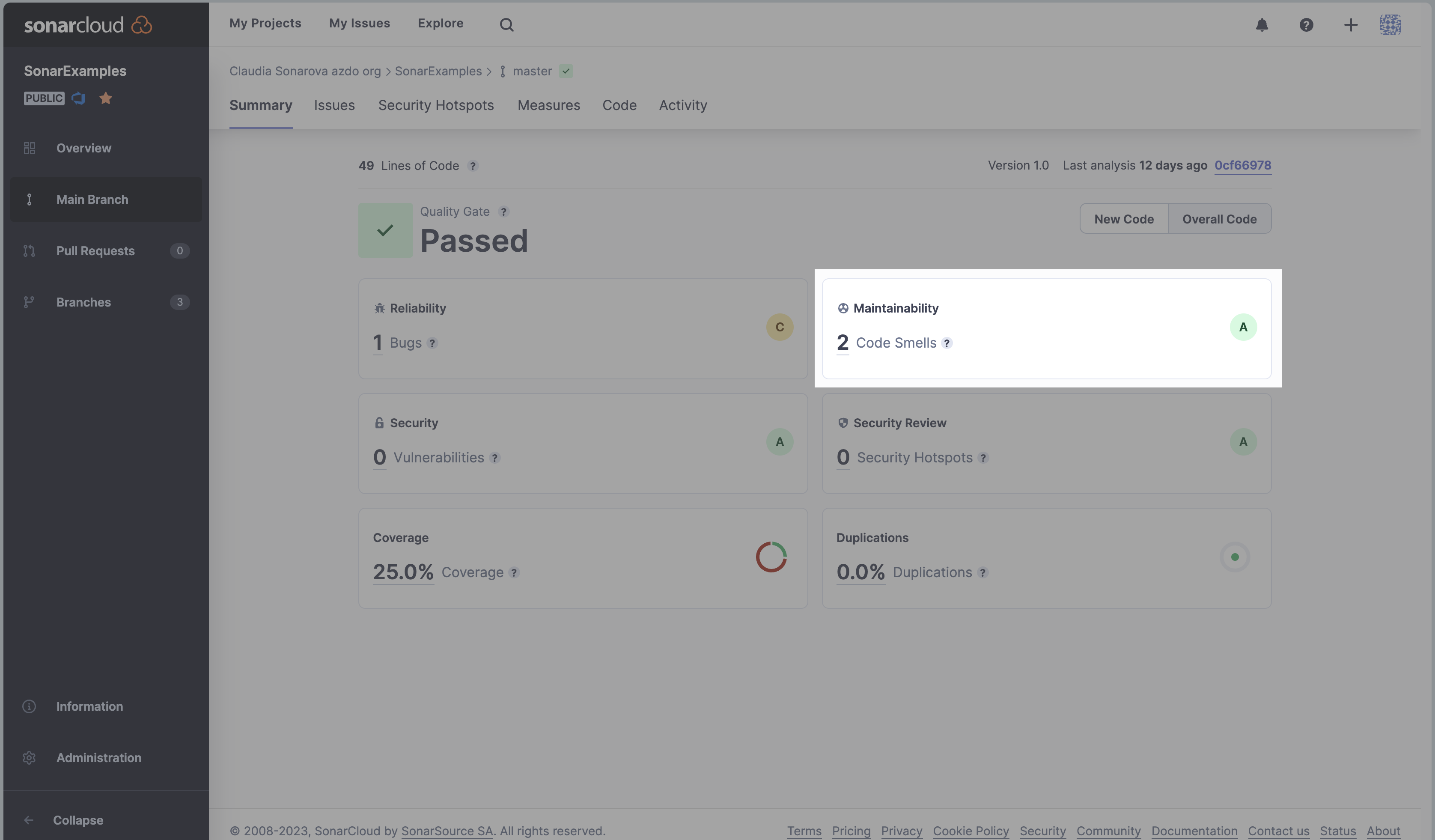
Task: Go to My Issues
Action: tap(359, 24)
